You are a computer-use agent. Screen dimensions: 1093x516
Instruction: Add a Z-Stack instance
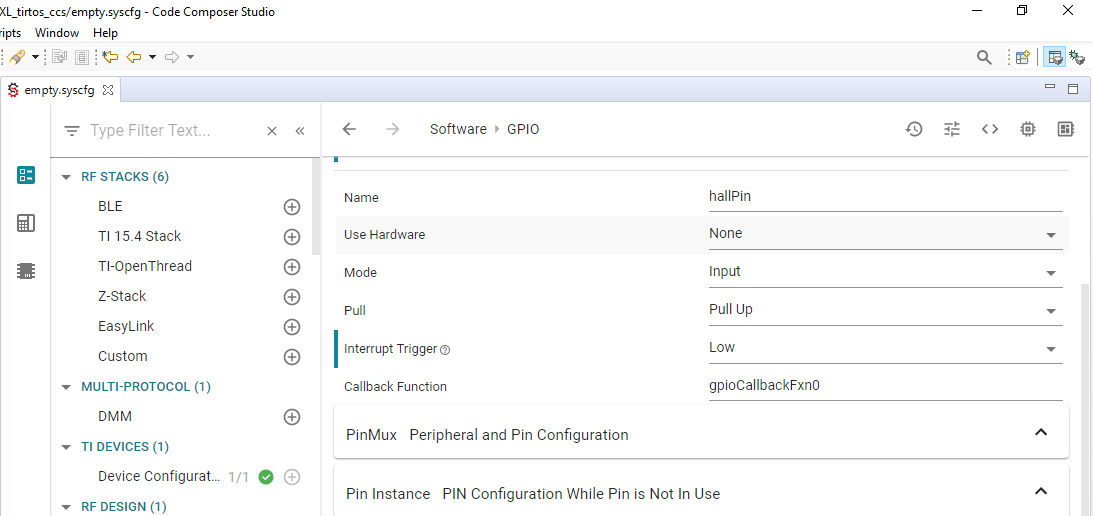tap(292, 297)
